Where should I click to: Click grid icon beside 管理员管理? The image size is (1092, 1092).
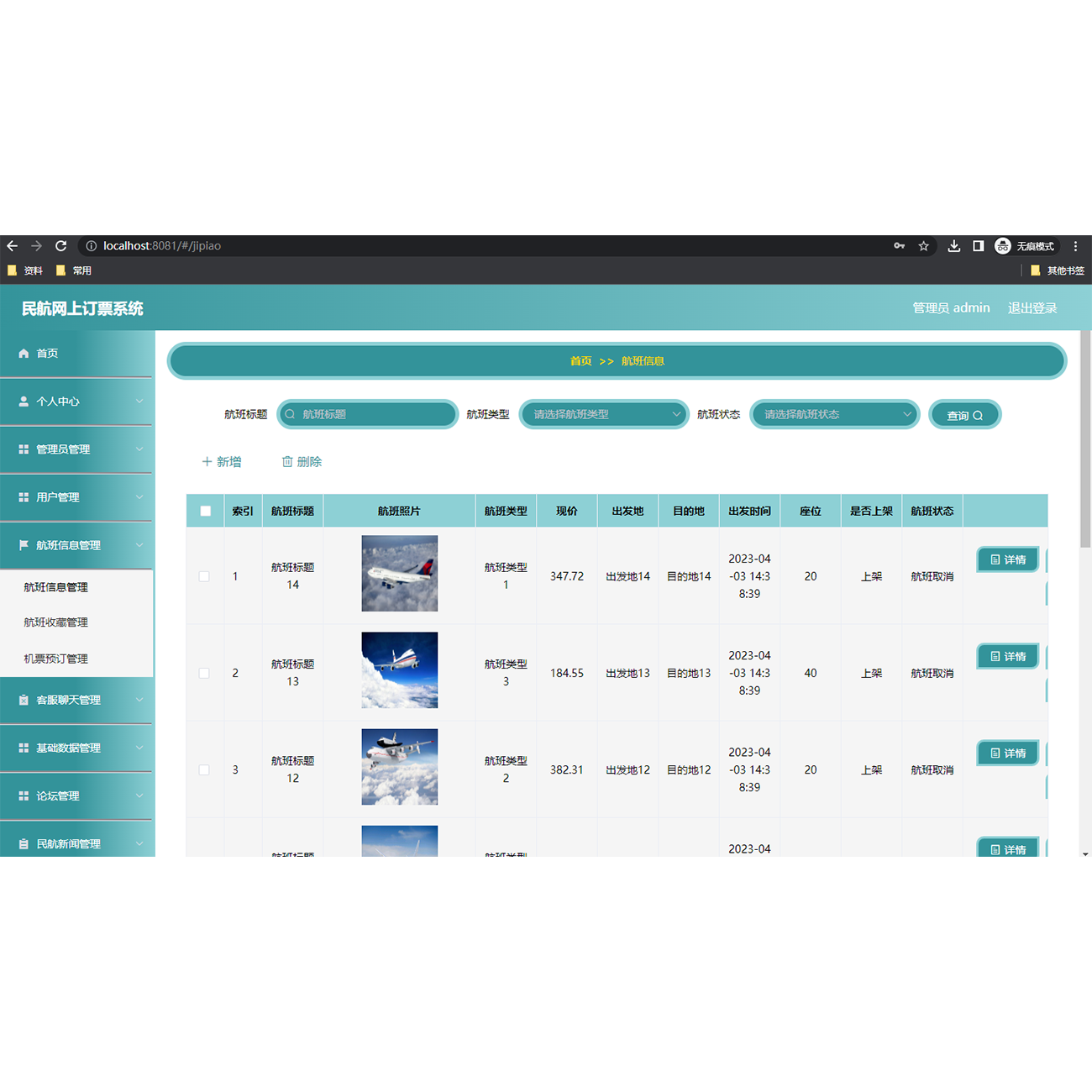[24, 449]
